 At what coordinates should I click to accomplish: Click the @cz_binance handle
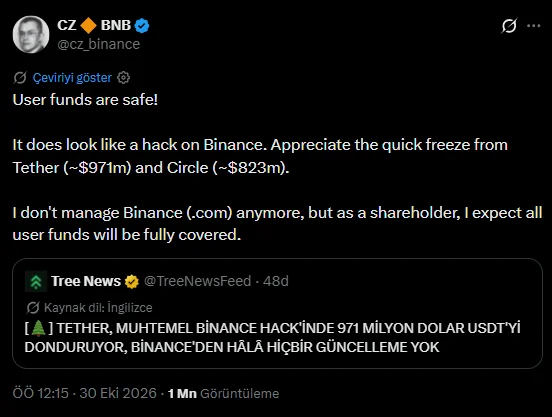99,44
